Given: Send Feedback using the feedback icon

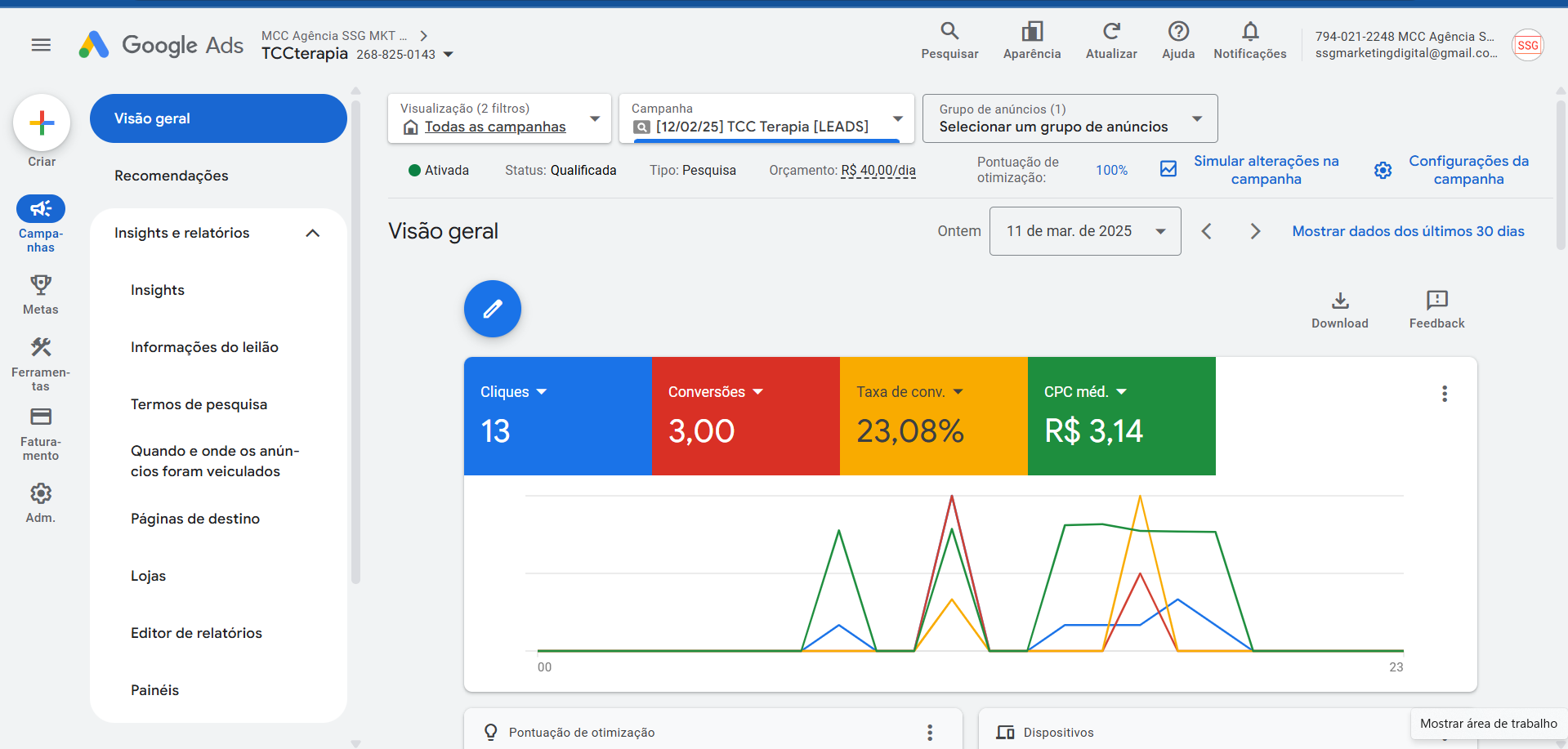Looking at the screenshot, I should click(1437, 310).
